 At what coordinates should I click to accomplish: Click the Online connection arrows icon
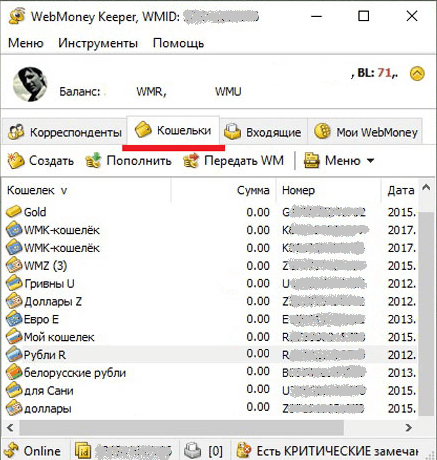pyautogui.click(x=12, y=450)
